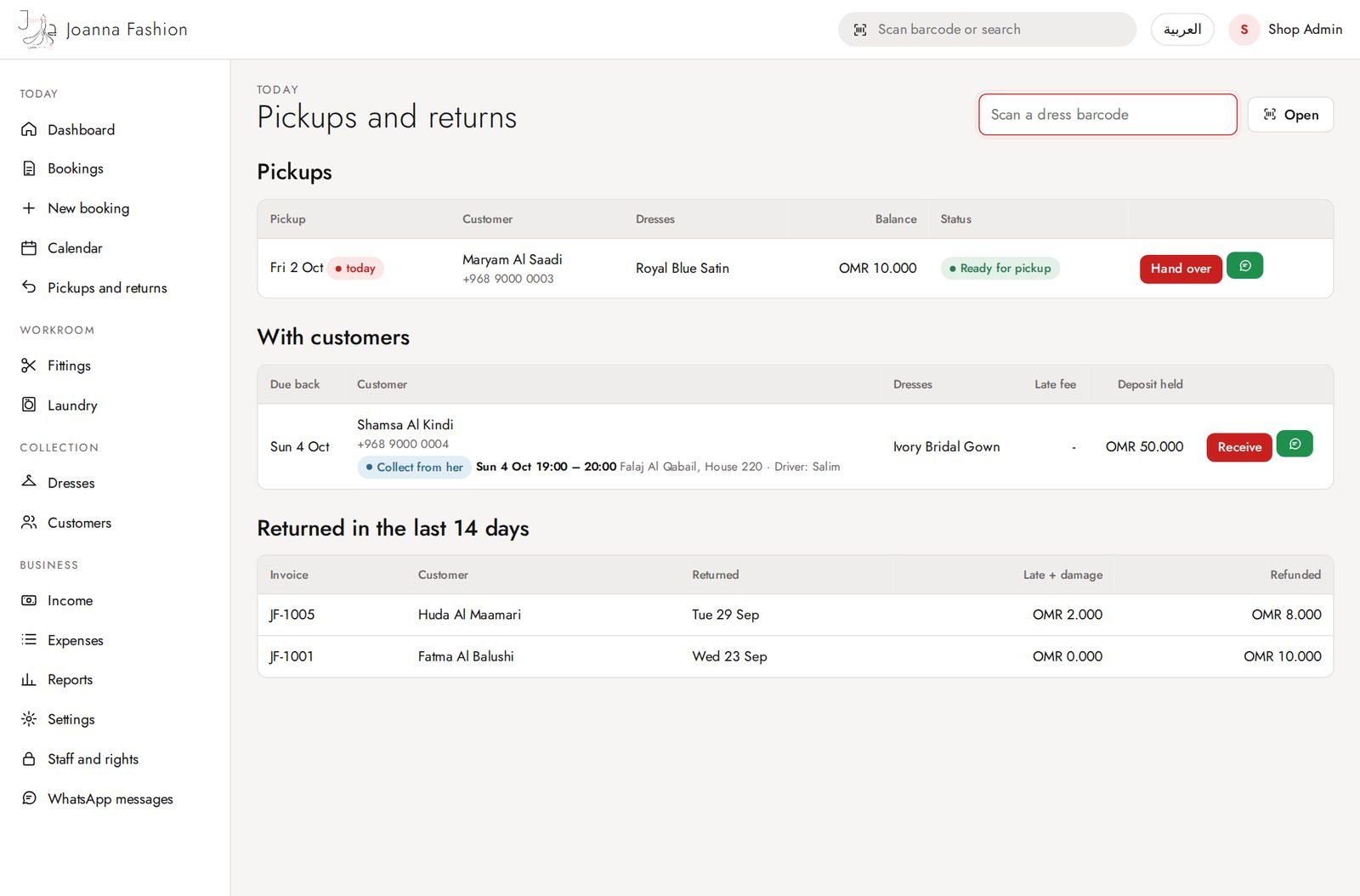1360x896 pixels.
Task: Click the Scan barcode or search box
Action: (987, 30)
